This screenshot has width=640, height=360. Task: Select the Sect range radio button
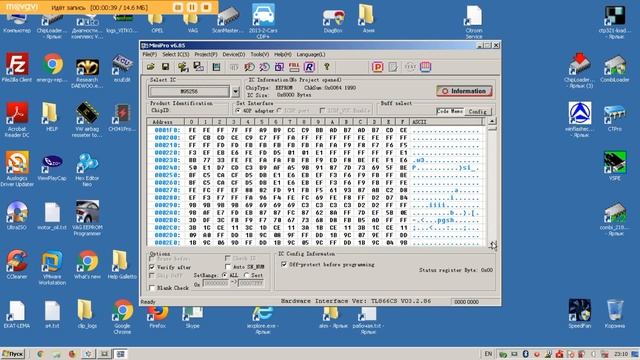(x=247, y=276)
